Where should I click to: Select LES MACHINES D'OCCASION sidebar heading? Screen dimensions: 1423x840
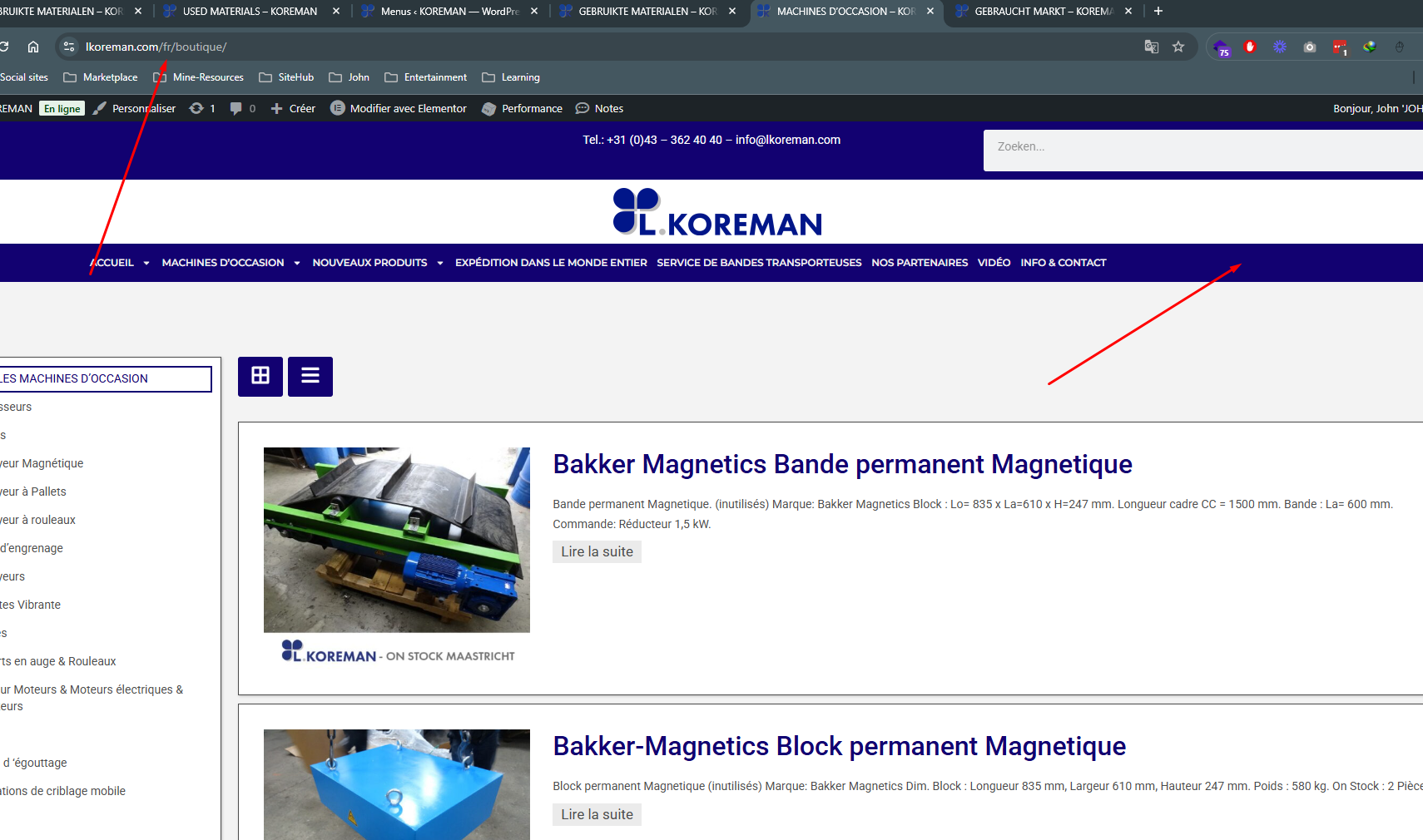tap(106, 378)
